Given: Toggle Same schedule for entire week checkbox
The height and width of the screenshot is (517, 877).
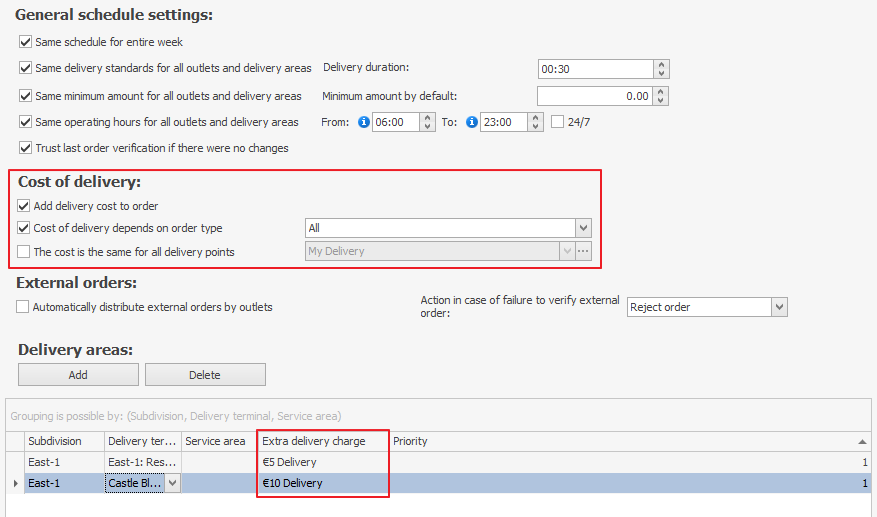Looking at the screenshot, I should pos(26,42).
